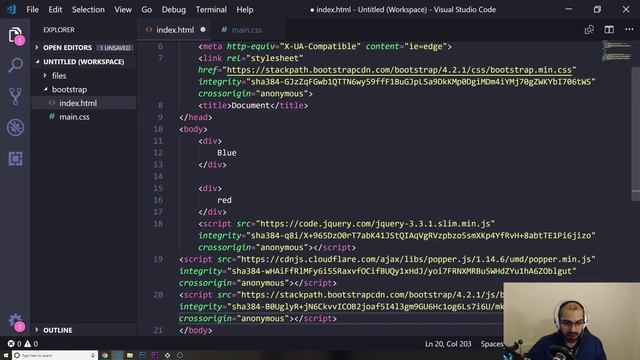
Task: Click the jquery-3.3.1.slim.min.js src URL
Action: pyautogui.click(x=375, y=224)
